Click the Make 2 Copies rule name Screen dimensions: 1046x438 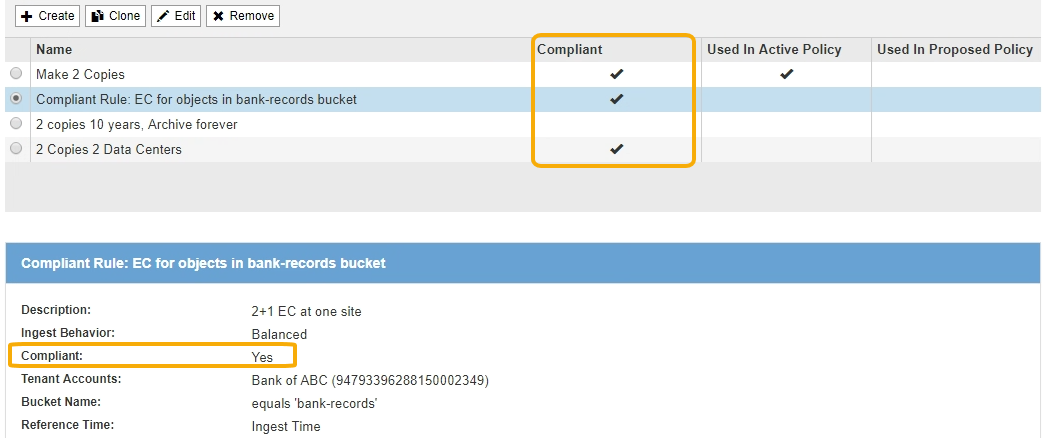point(80,74)
